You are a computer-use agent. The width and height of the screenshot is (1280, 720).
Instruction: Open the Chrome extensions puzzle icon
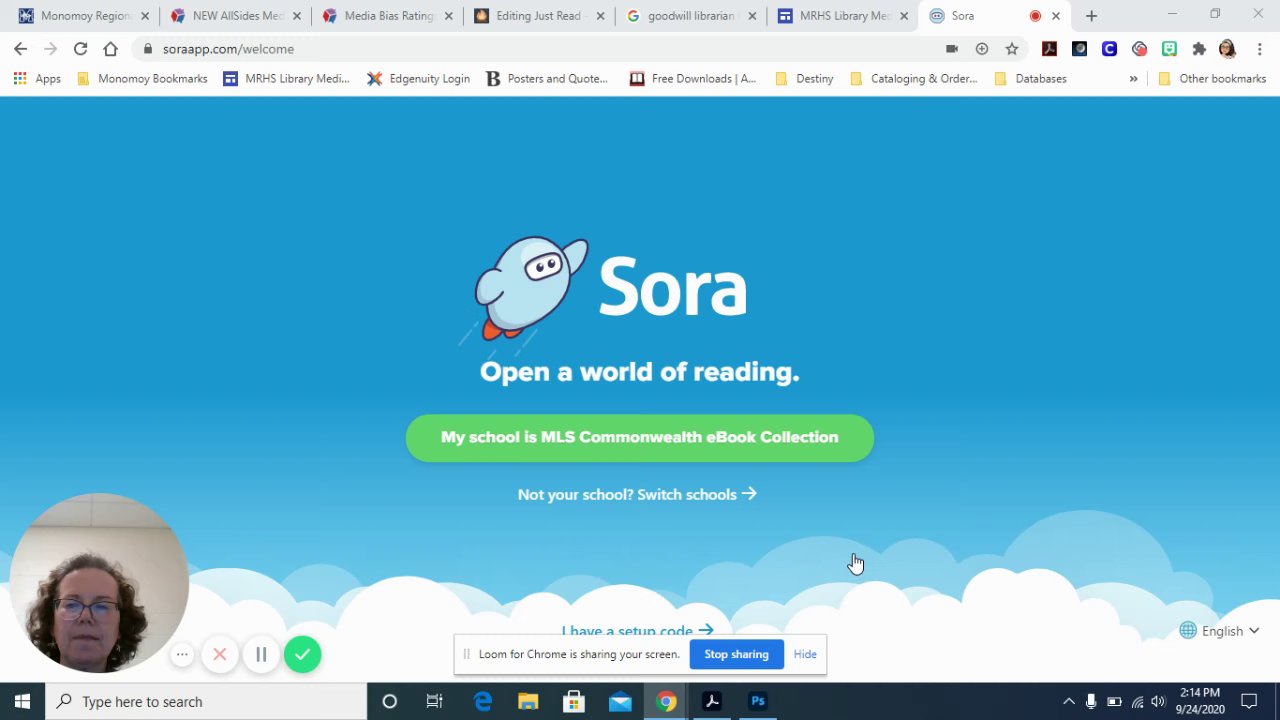tap(1199, 49)
